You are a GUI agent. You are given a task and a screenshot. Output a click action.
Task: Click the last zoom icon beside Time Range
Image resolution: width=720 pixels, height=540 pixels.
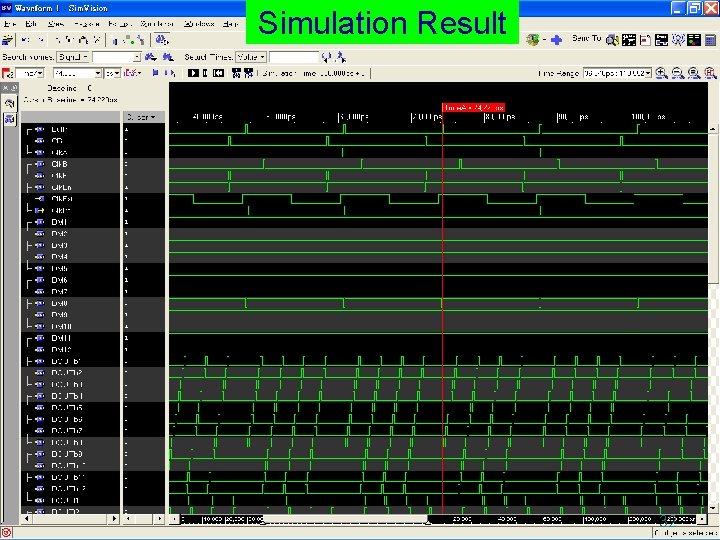[x=710, y=73]
